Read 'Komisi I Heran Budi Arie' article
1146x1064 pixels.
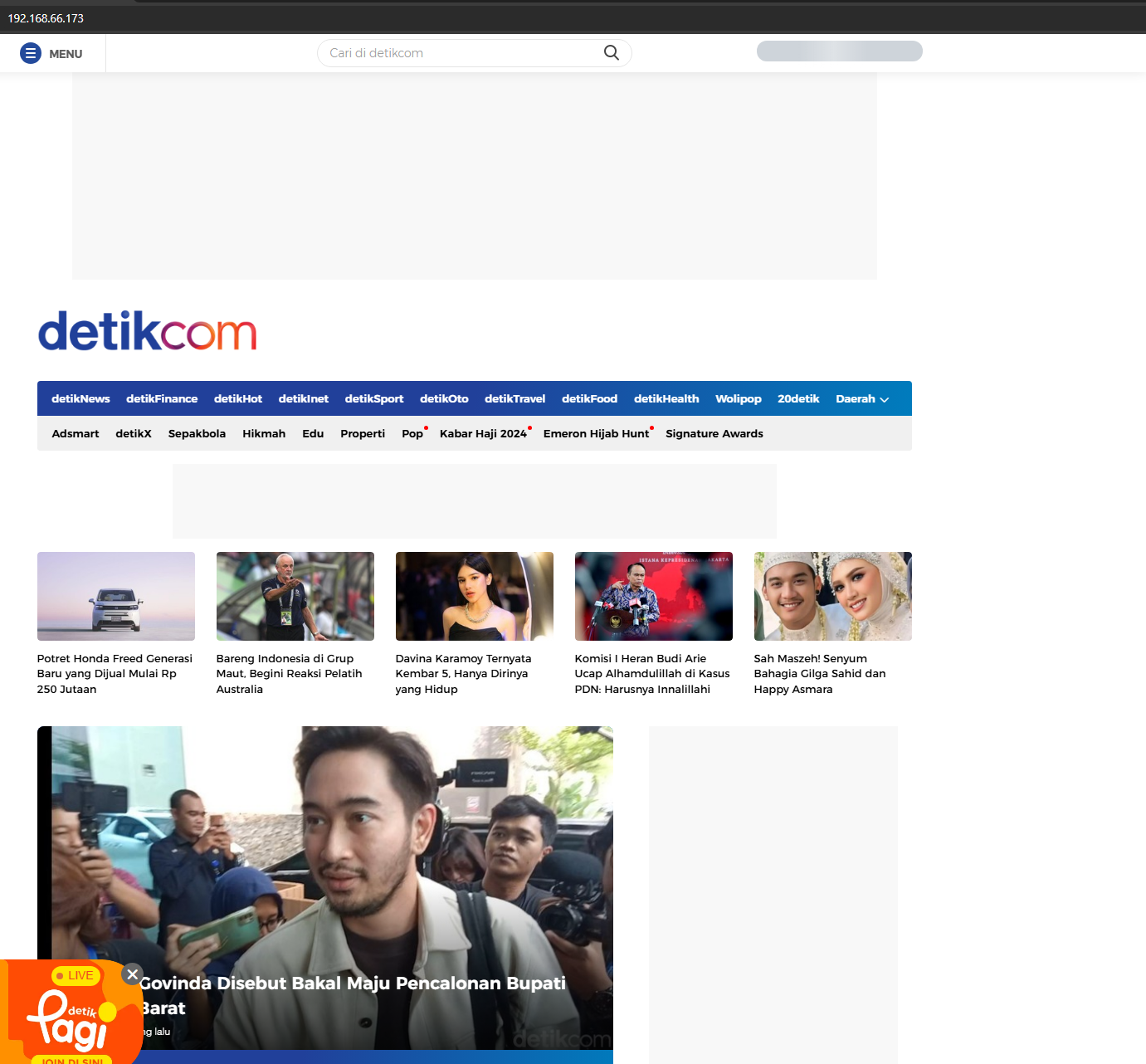tap(652, 674)
